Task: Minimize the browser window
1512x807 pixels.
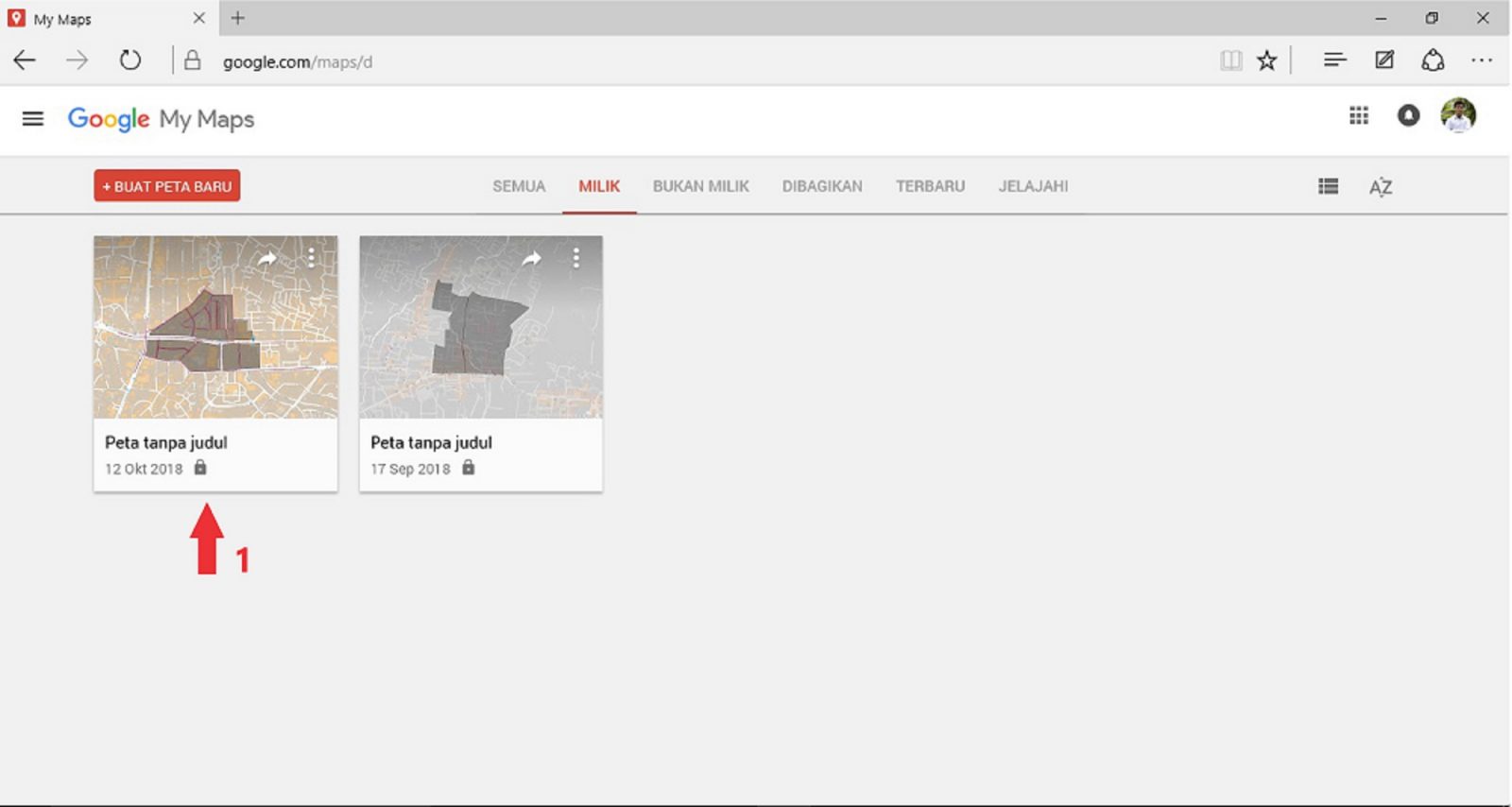Action: coord(1381,18)
